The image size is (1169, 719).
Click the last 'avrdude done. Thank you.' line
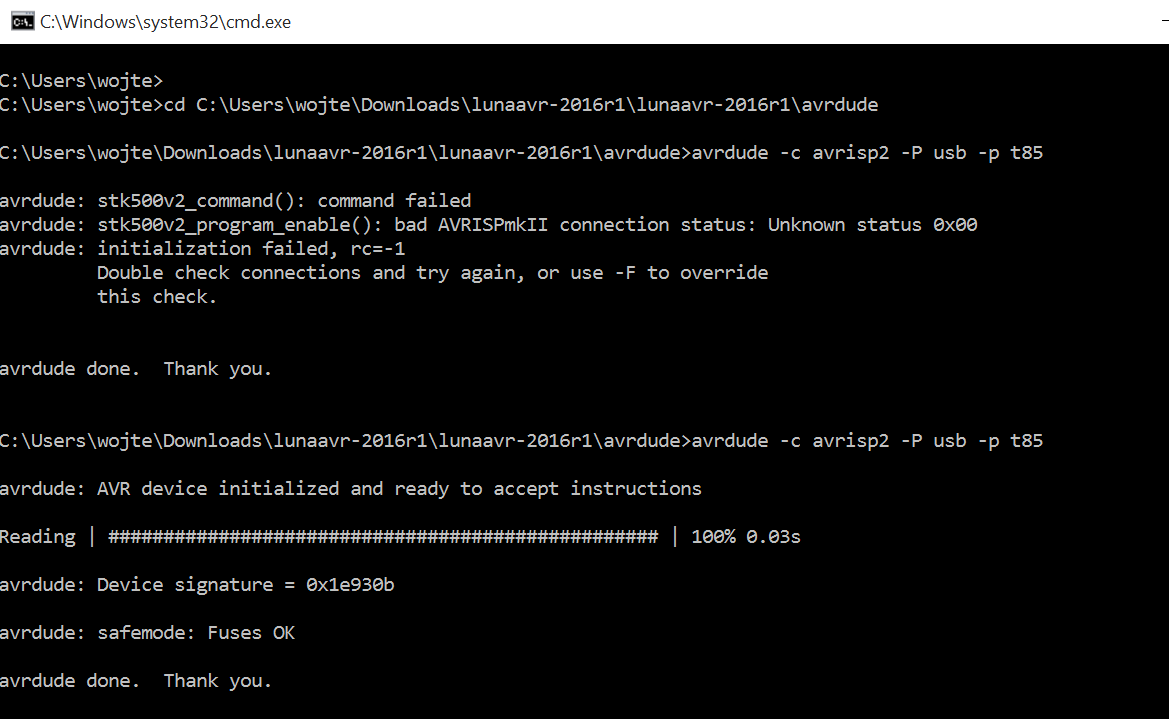coord(136,680)
